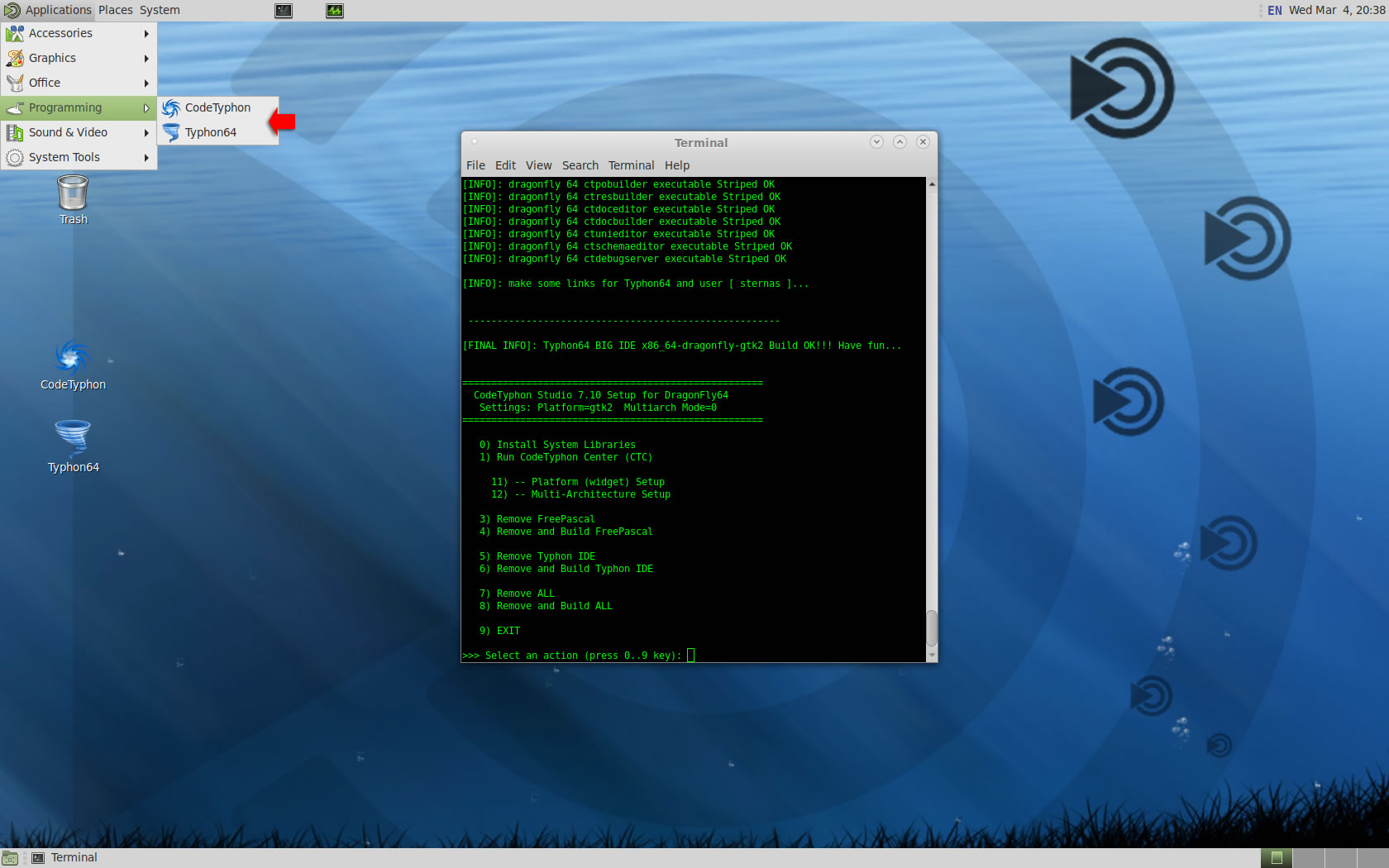Click the '0) Install System Libraries' line

point(557,445)
